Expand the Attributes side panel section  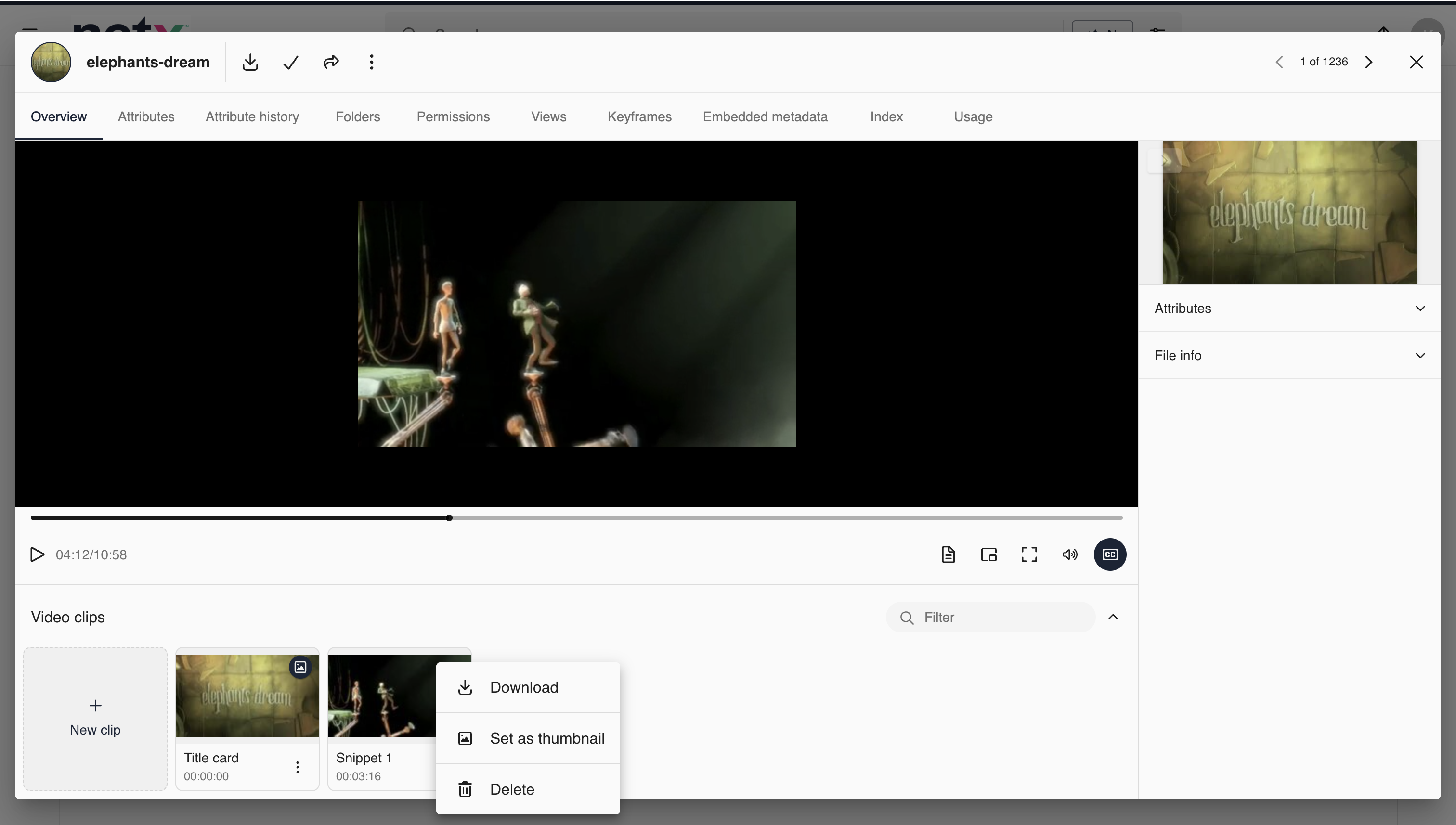tap(1289, 308)
